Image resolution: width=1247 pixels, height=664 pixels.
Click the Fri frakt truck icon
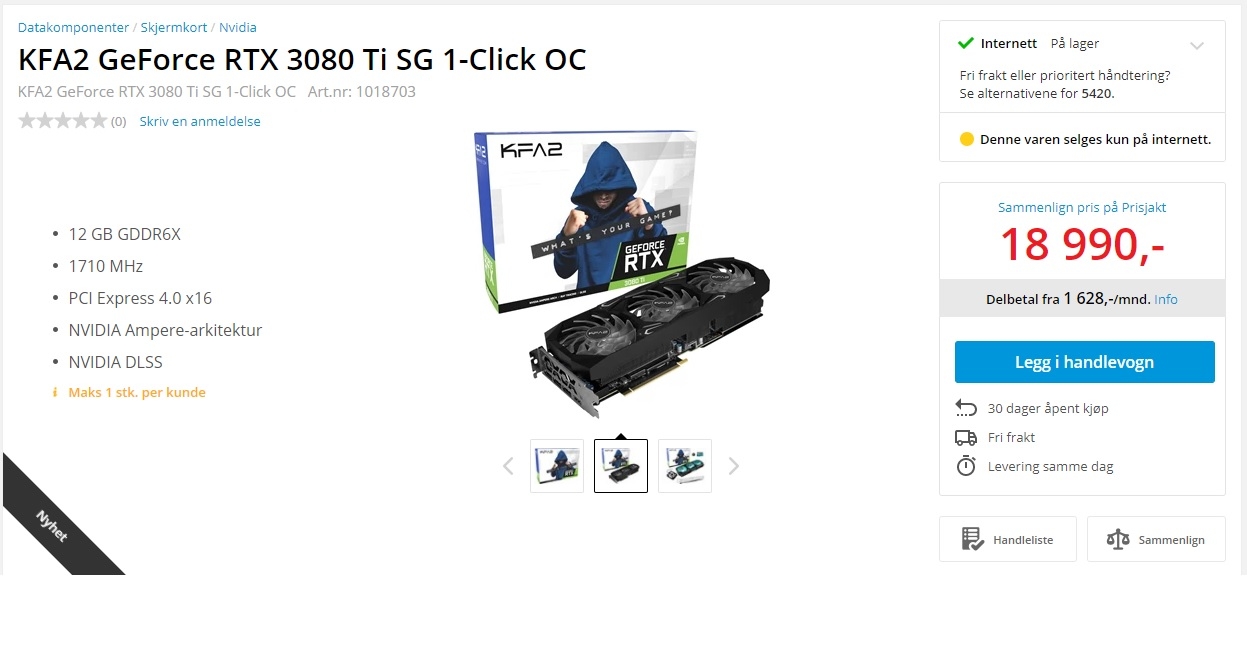966,437
